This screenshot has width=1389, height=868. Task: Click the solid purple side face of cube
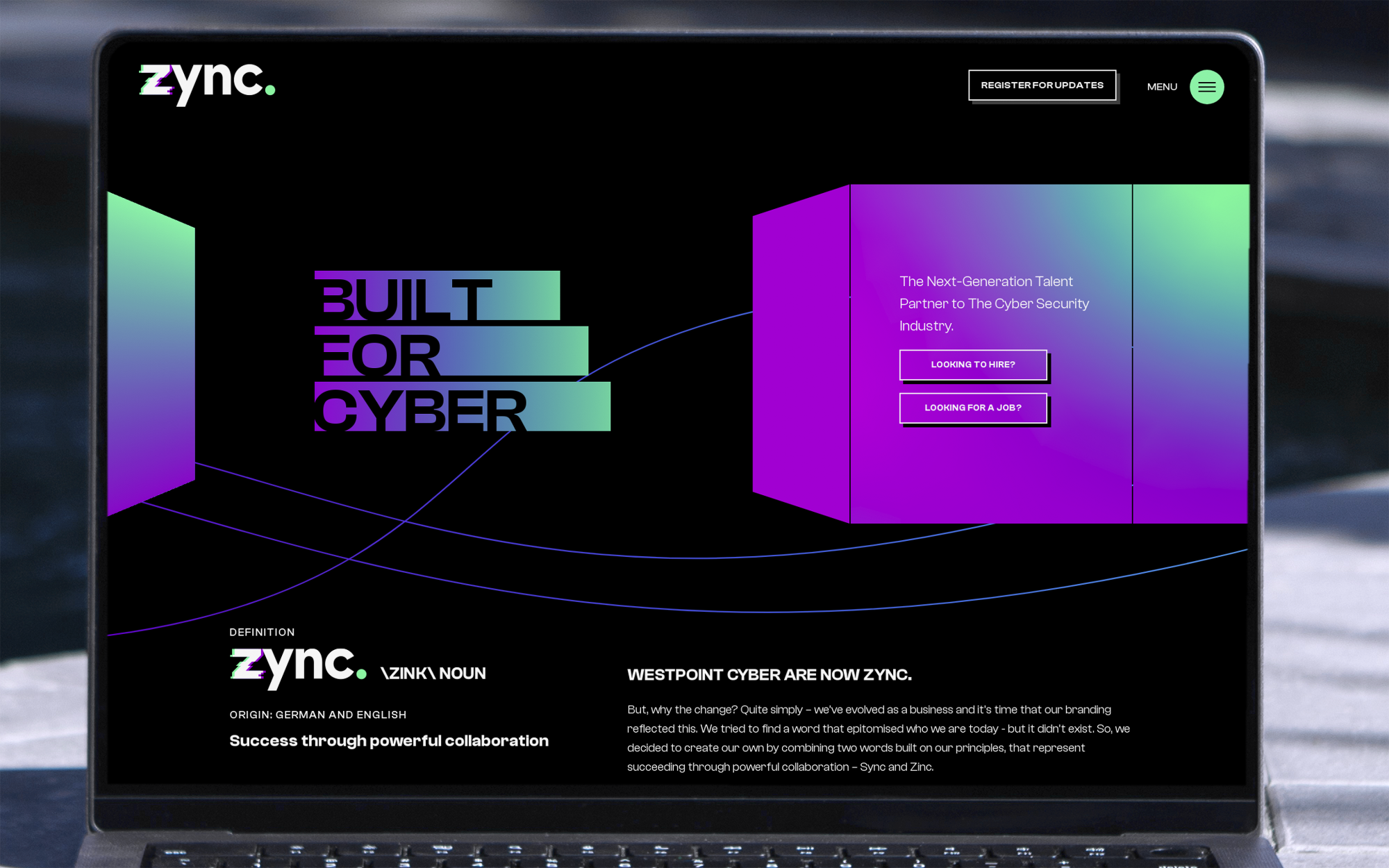[801, 354]
